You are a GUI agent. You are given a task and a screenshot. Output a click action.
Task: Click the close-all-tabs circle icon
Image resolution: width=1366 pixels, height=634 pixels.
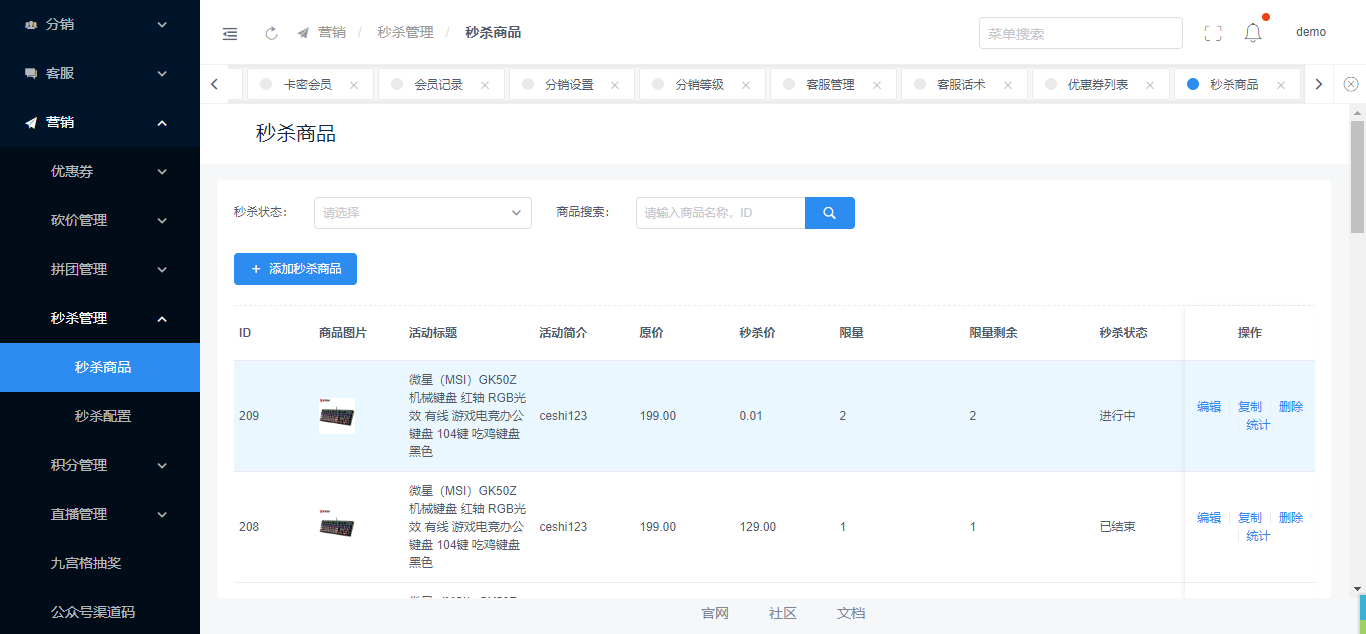point(1351,85)
